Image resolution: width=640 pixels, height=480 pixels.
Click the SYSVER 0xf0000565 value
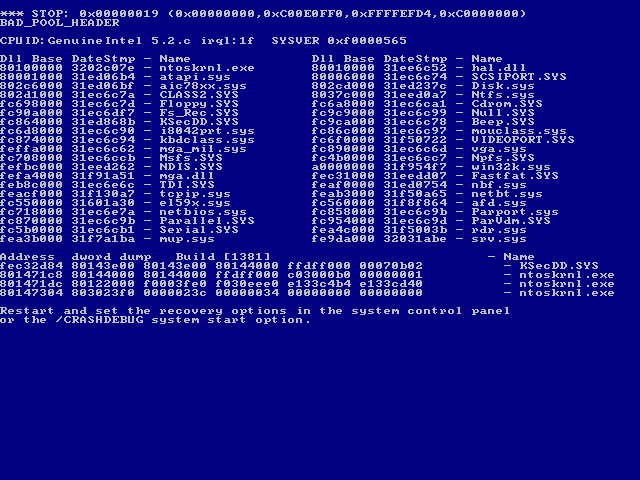(x=339, y=41)
